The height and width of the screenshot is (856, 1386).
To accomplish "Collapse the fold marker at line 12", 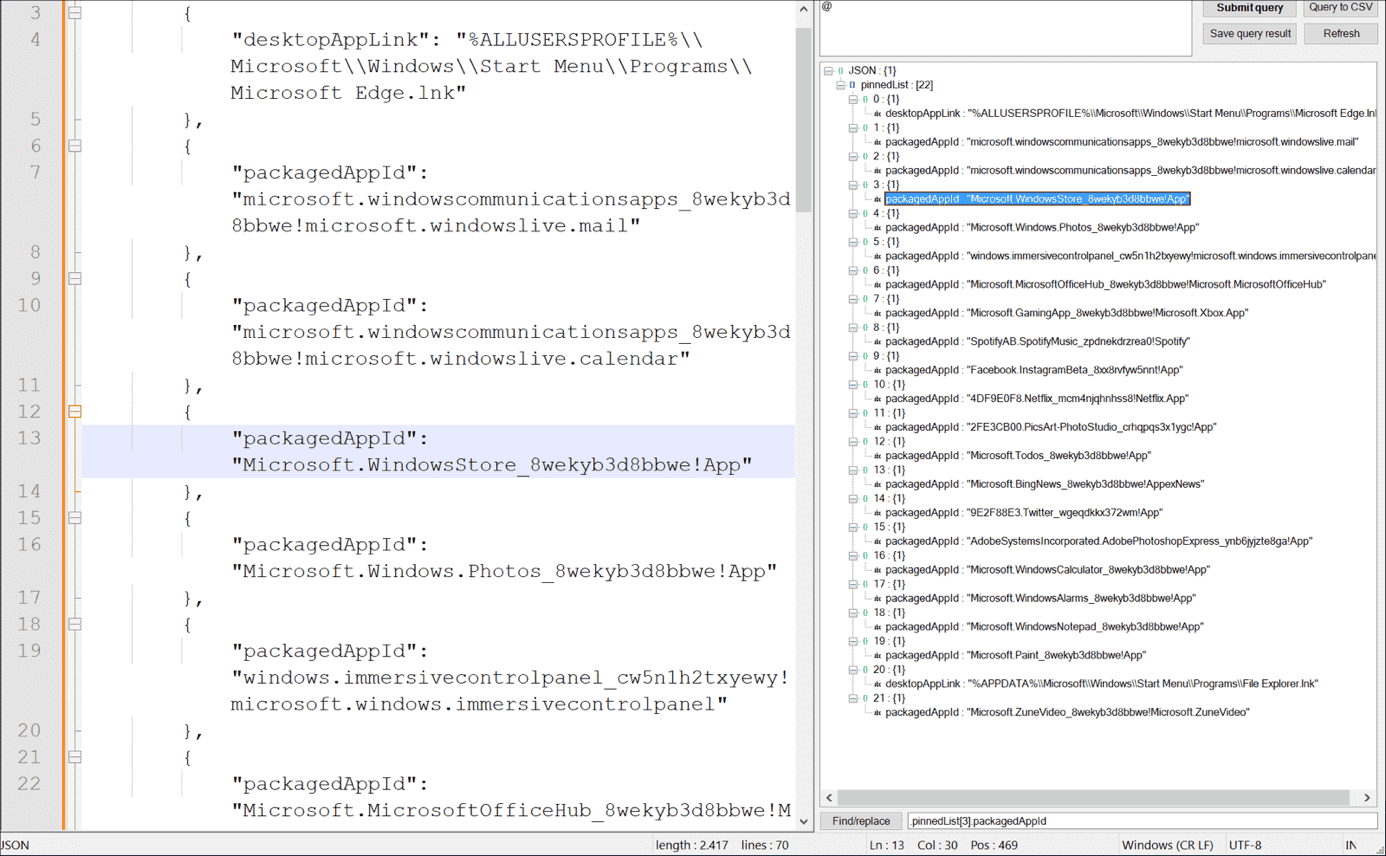I will pos(74,411).
